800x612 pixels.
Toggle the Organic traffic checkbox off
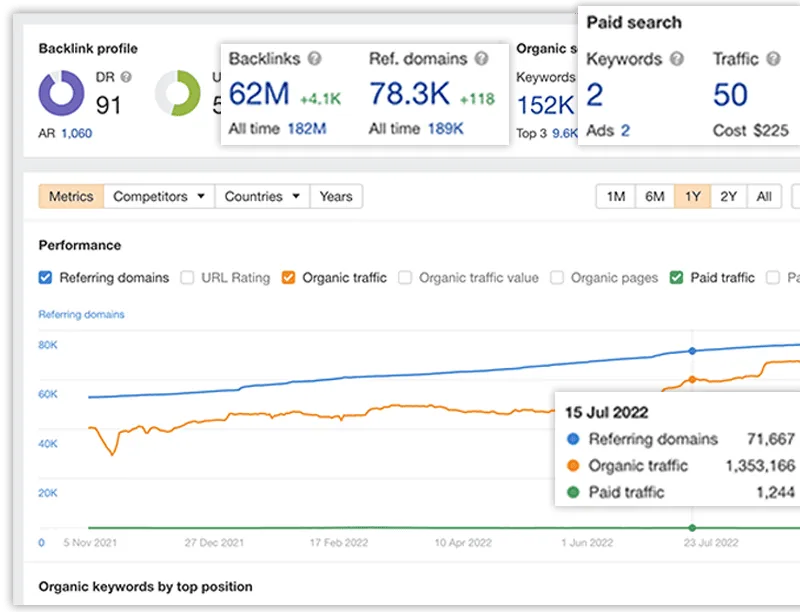288,278
